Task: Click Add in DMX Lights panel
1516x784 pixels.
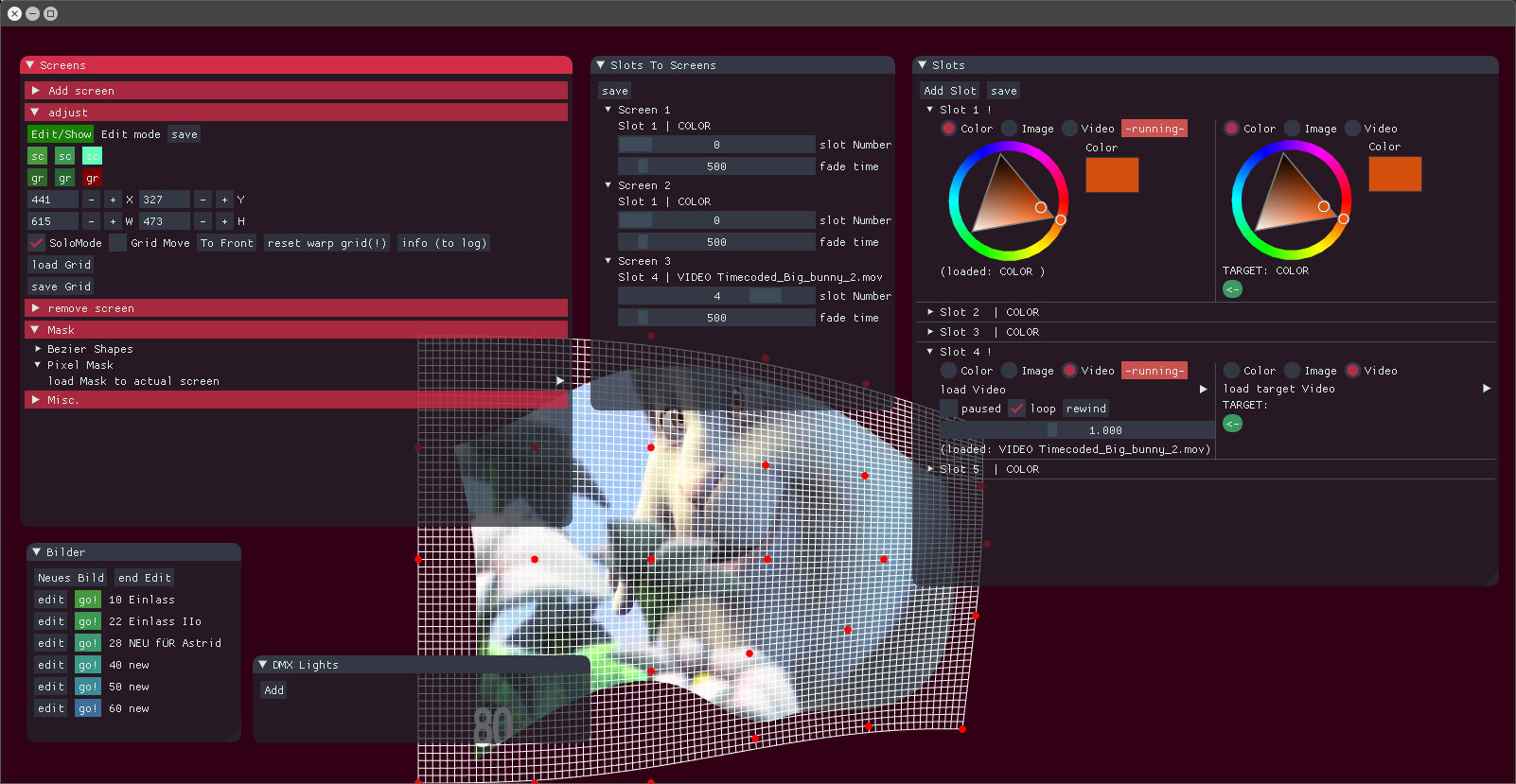Action: tap(274, 690)
